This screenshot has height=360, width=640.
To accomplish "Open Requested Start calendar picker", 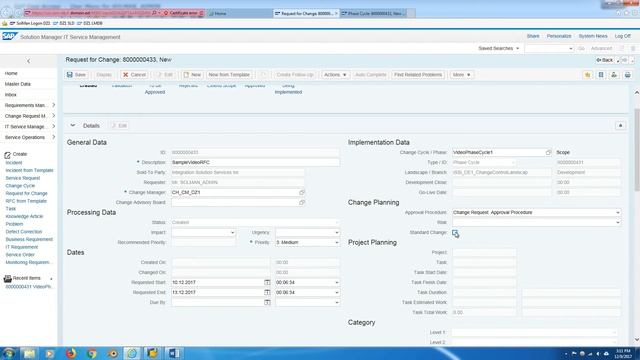I will click(x=267, y=282).
